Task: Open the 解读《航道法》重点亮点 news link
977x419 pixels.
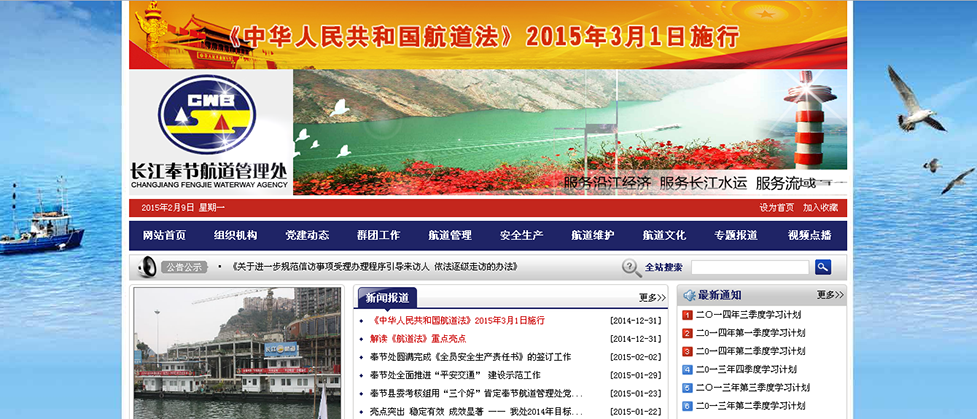Action: pyautogui.click(x=410, y=339)
